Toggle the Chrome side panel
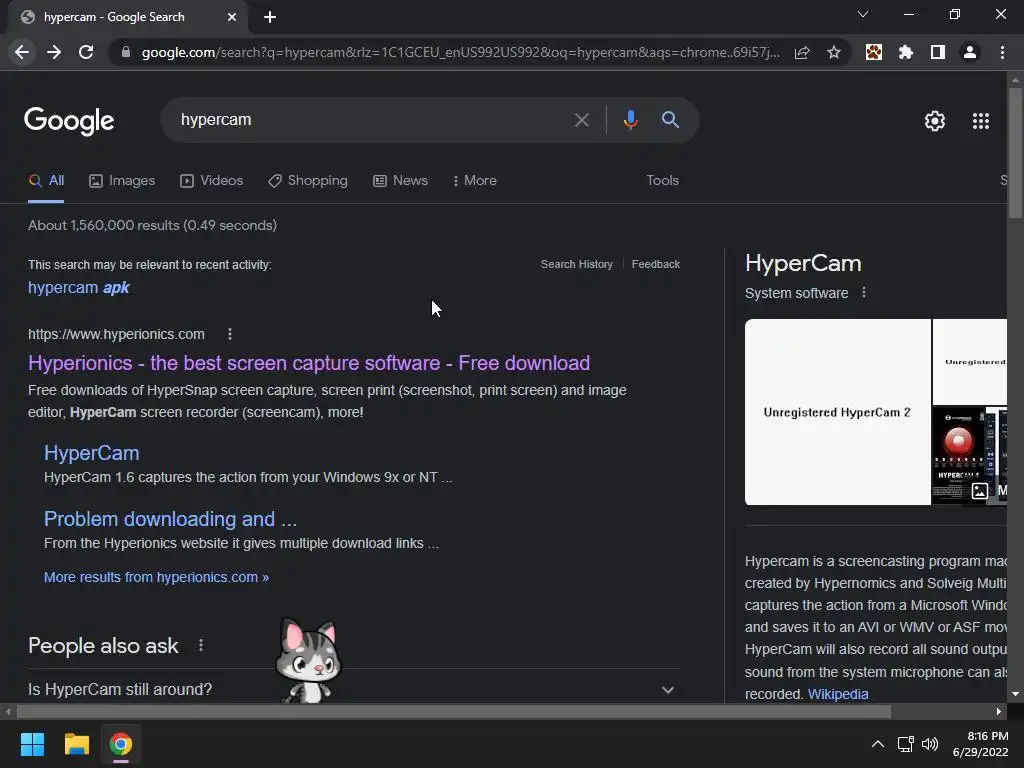 click(x=938, y=52)
